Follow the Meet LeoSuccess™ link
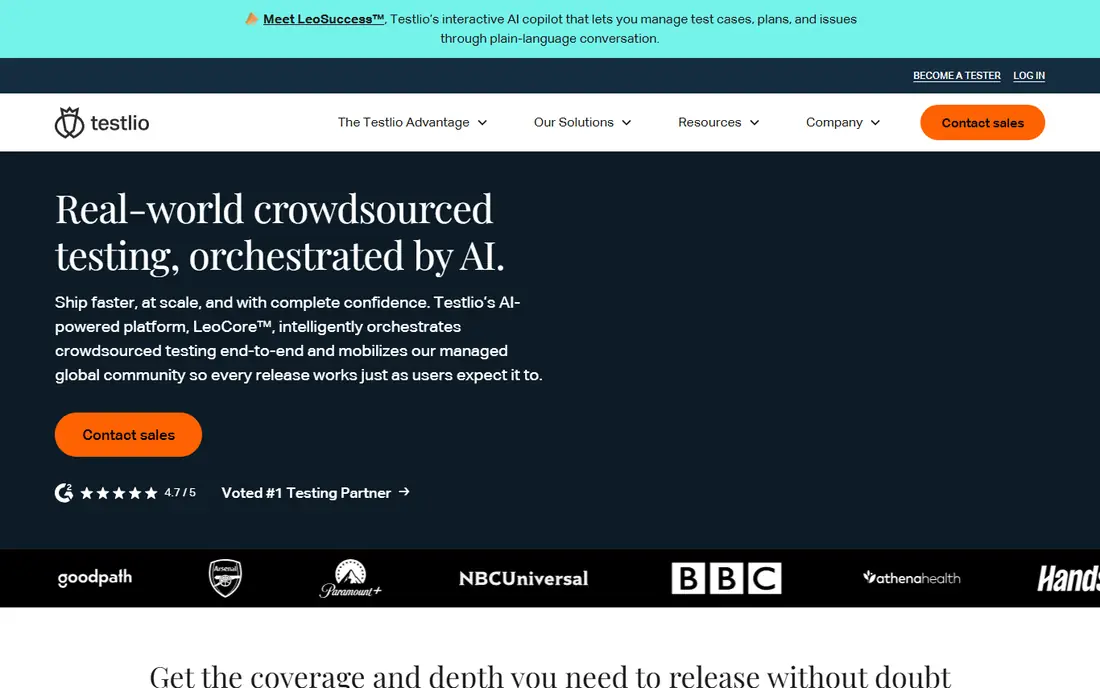Viewport: 1100px width, 688px height. pyautogui.click(x=323, y=19)
